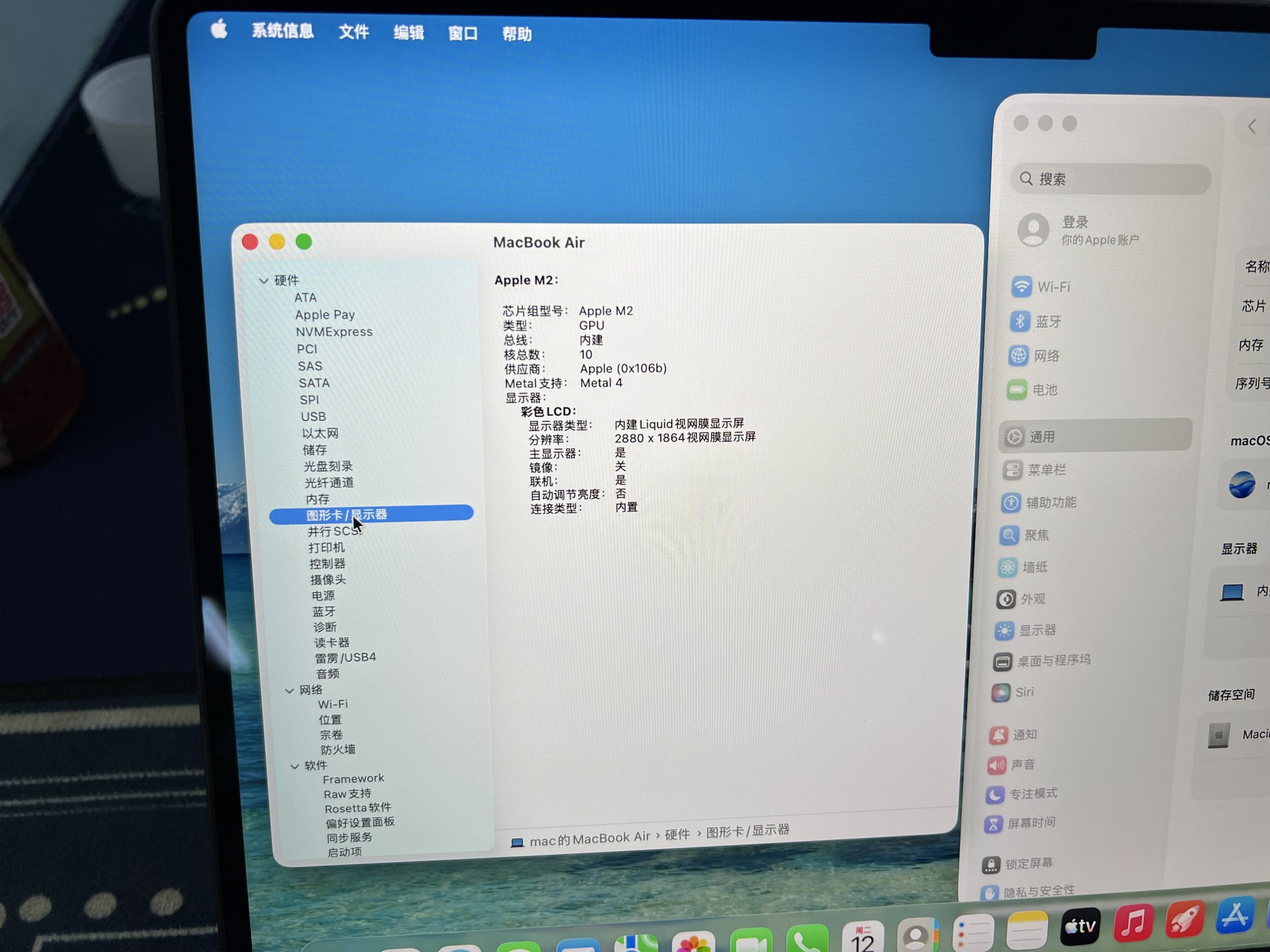Screen dimensions: 1270x952
Task: Open the Apple menu logo
Action: (219, 29)
